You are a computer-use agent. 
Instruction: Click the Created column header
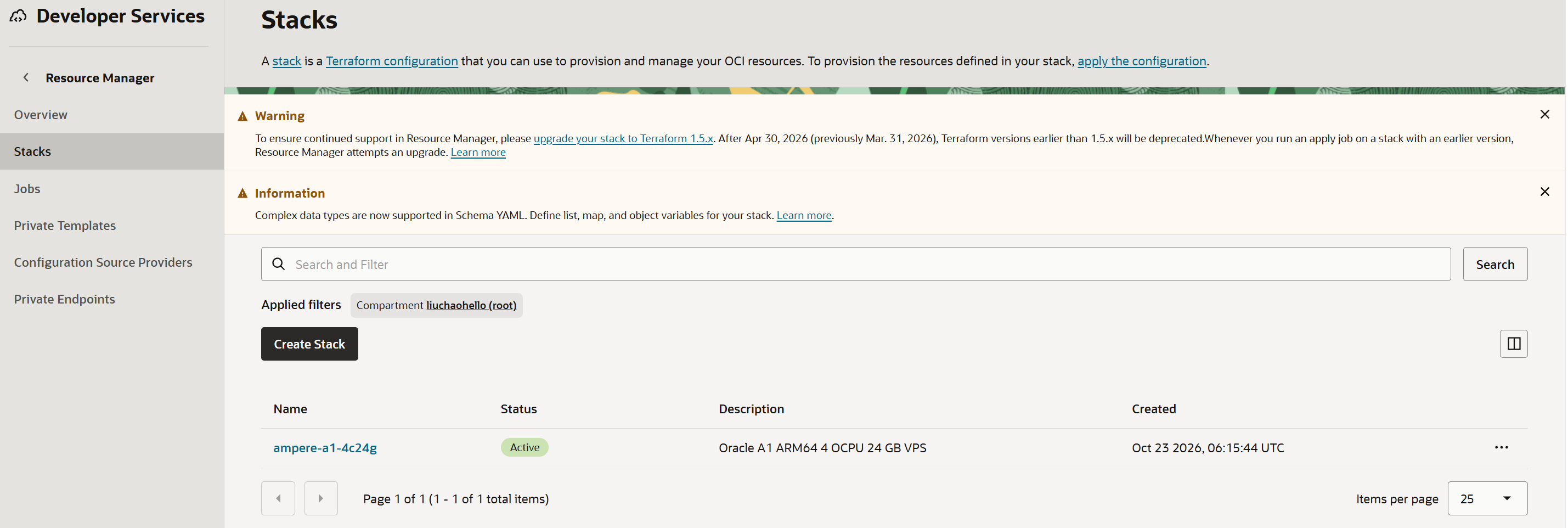[x=1153, y=409]
